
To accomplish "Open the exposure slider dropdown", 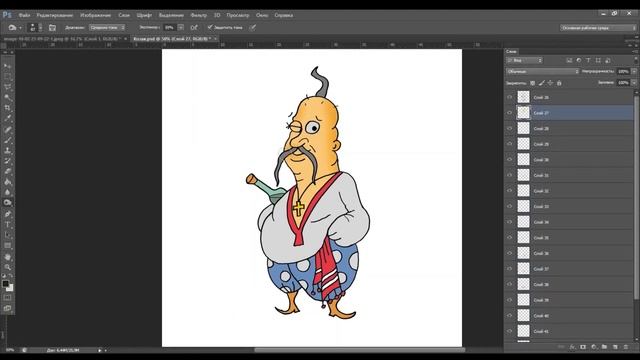I will (181, 28).
